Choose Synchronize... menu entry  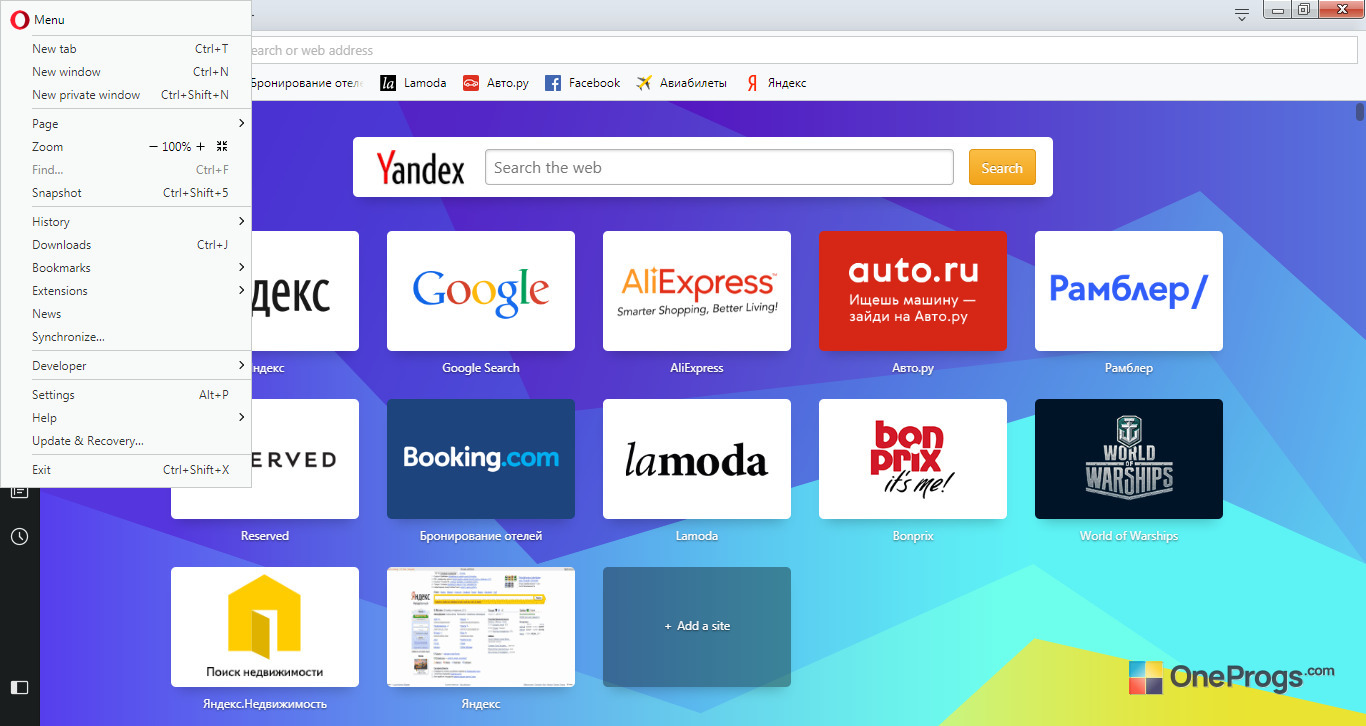click(x=126, y=337)
